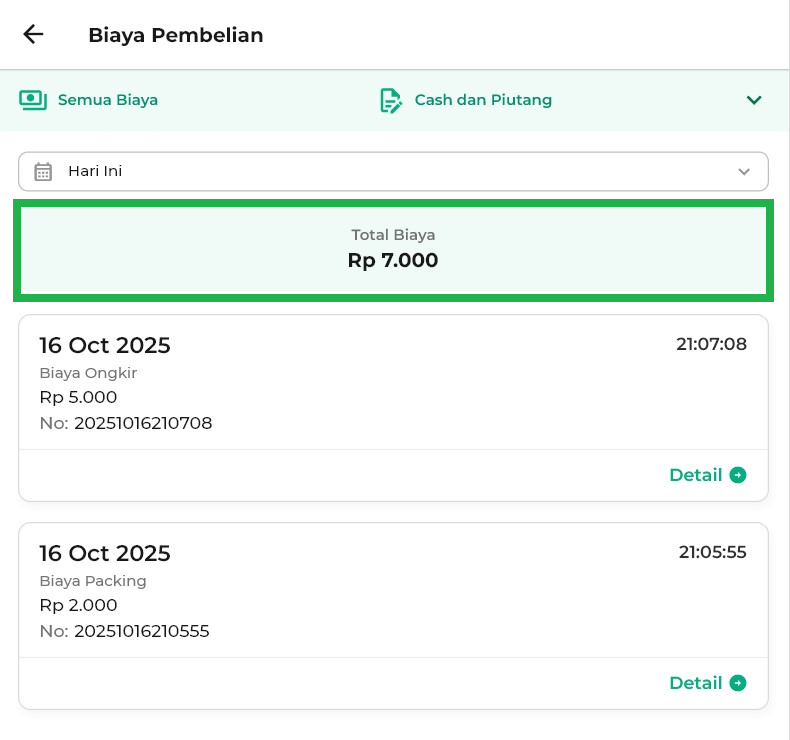Select the Cash dan Piutang filter label

point(483,100)
